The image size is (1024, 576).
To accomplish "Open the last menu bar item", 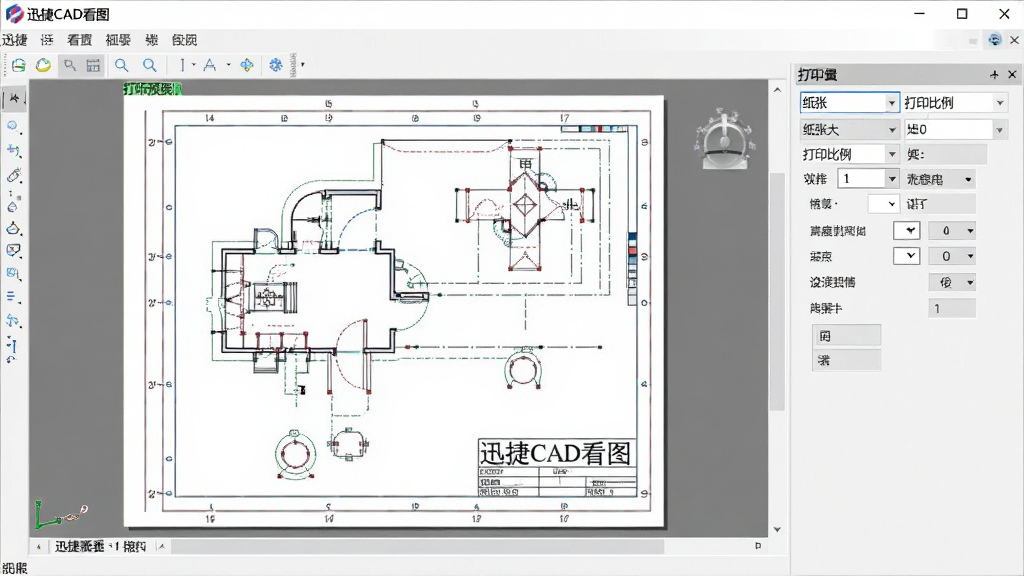I will (184, 40).
